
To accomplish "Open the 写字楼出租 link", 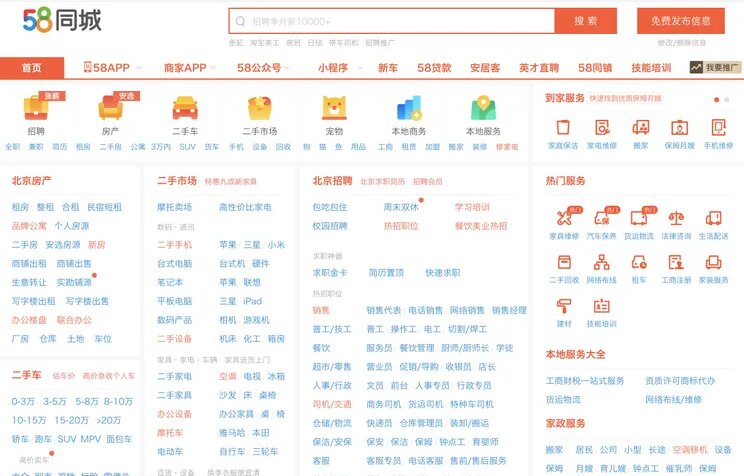I will point(33,301).
